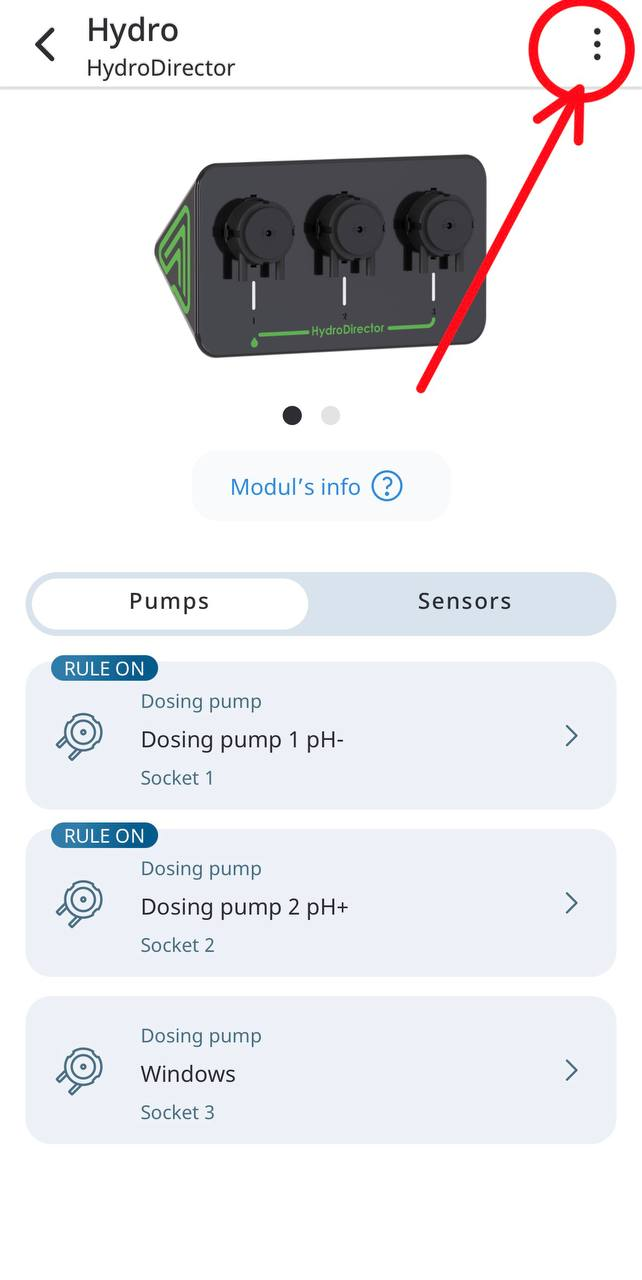The width and height of the screenshot is (642, 1280).
Task: Open Windows pump details with the chevron
Action: point(572,1071)
